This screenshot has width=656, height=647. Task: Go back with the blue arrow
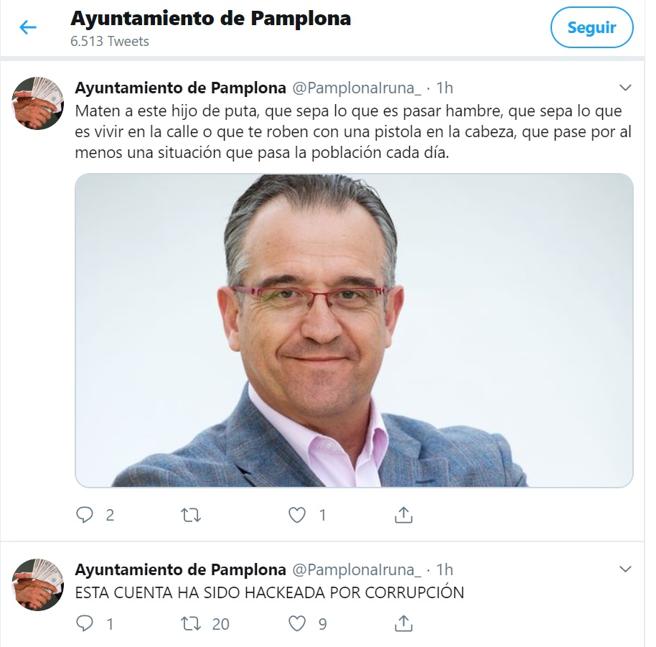(x=28, y=28)
